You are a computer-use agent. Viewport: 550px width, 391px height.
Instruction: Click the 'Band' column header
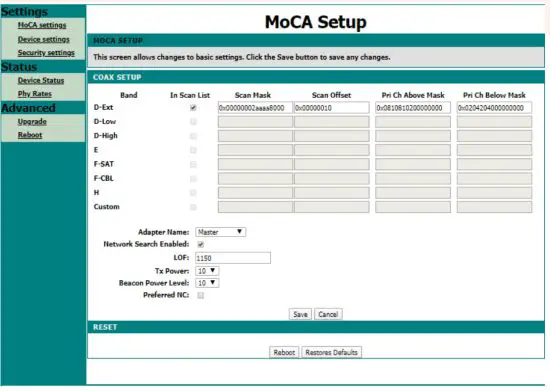(x=129, y=95)
